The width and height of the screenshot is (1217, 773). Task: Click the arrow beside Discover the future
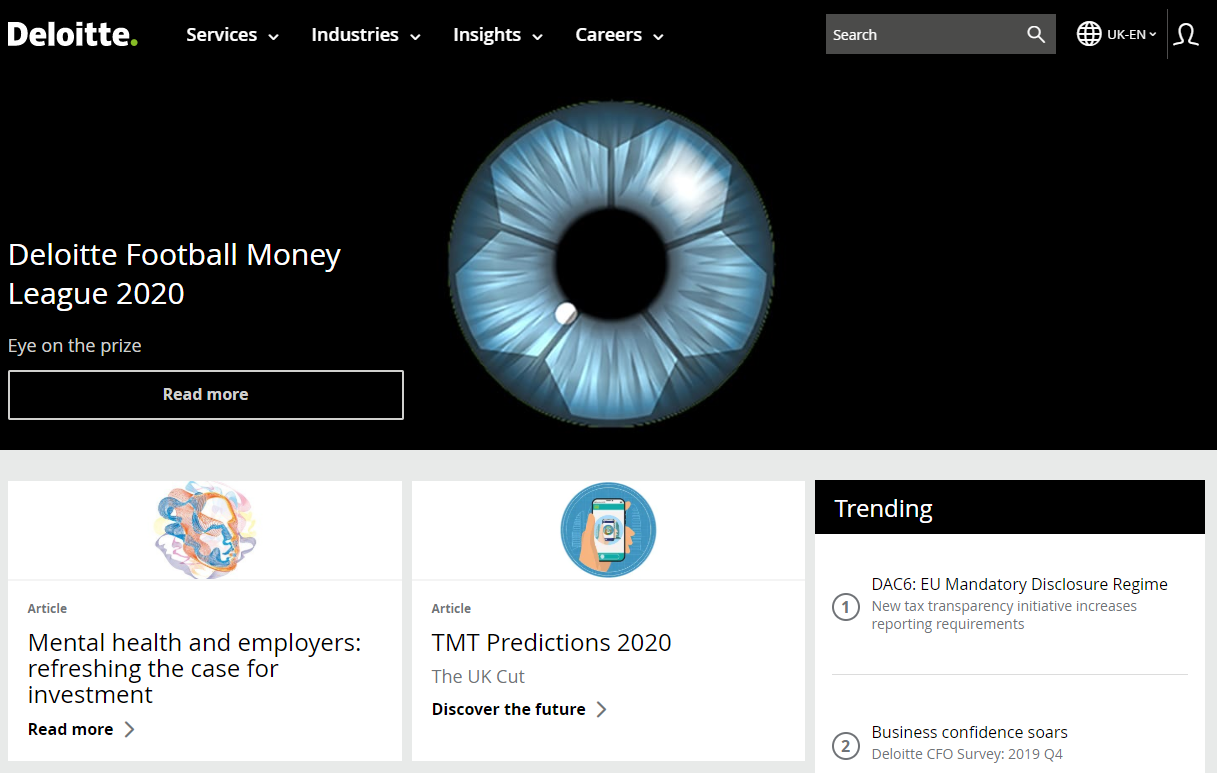click(601, 709)
